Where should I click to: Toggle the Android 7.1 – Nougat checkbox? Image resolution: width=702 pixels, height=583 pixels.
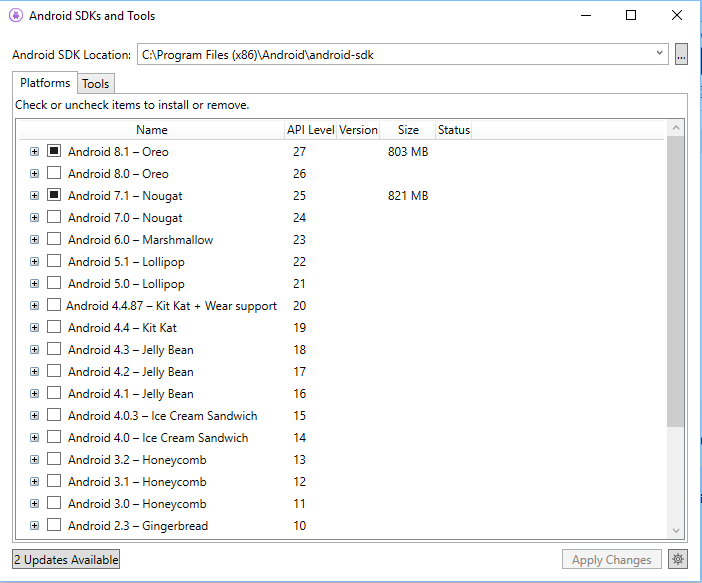coord(54,195)
